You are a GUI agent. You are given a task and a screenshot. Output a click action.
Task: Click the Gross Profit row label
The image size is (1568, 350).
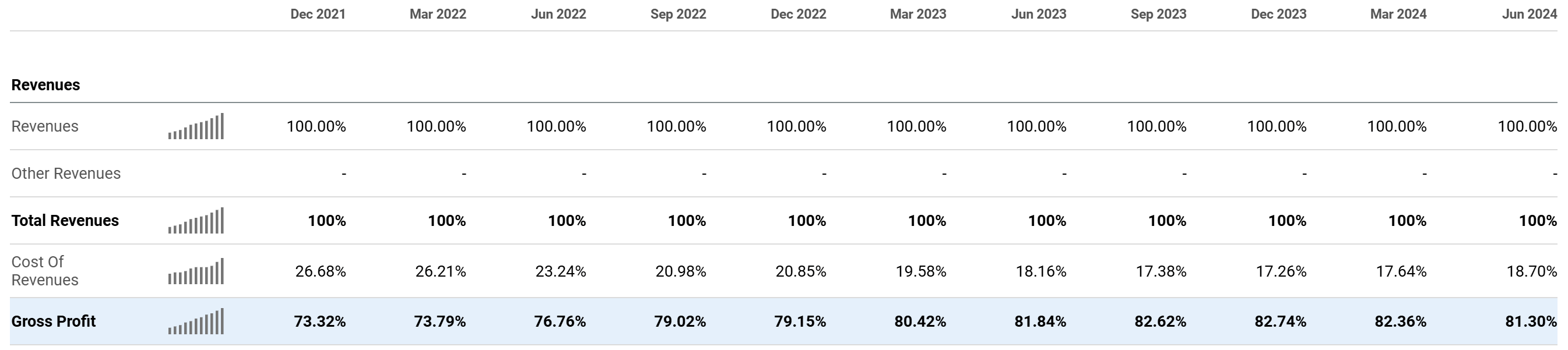click(54, 321)
